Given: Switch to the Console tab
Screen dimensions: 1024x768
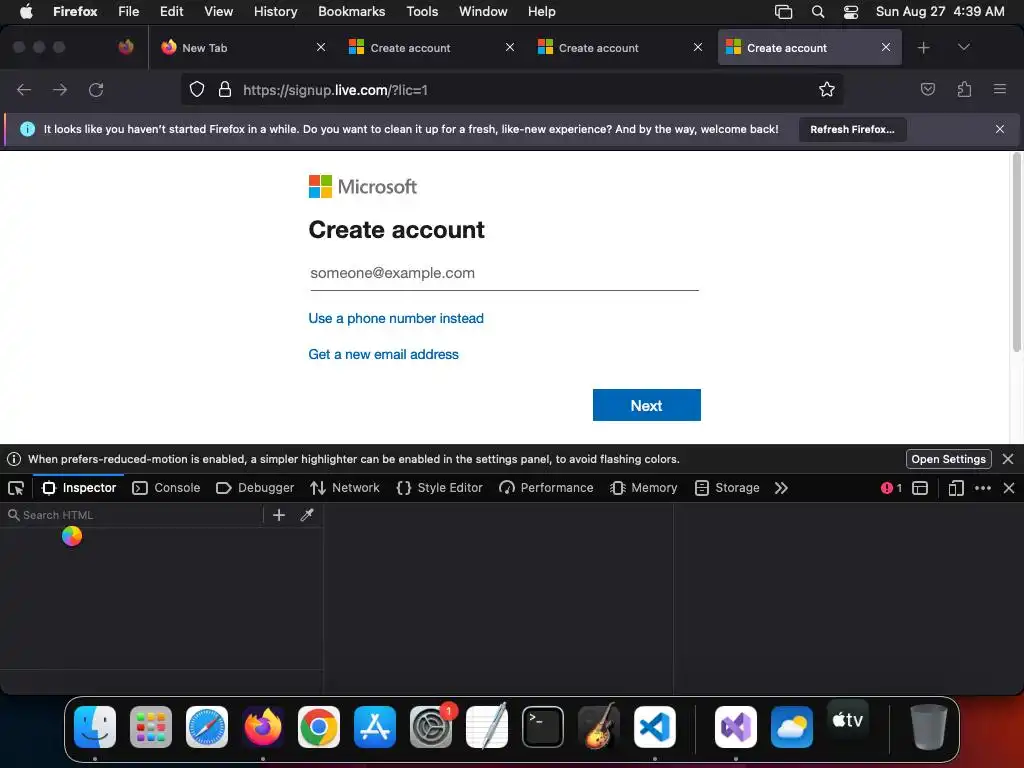Looking at the screenshot, I should click(166, 488).
